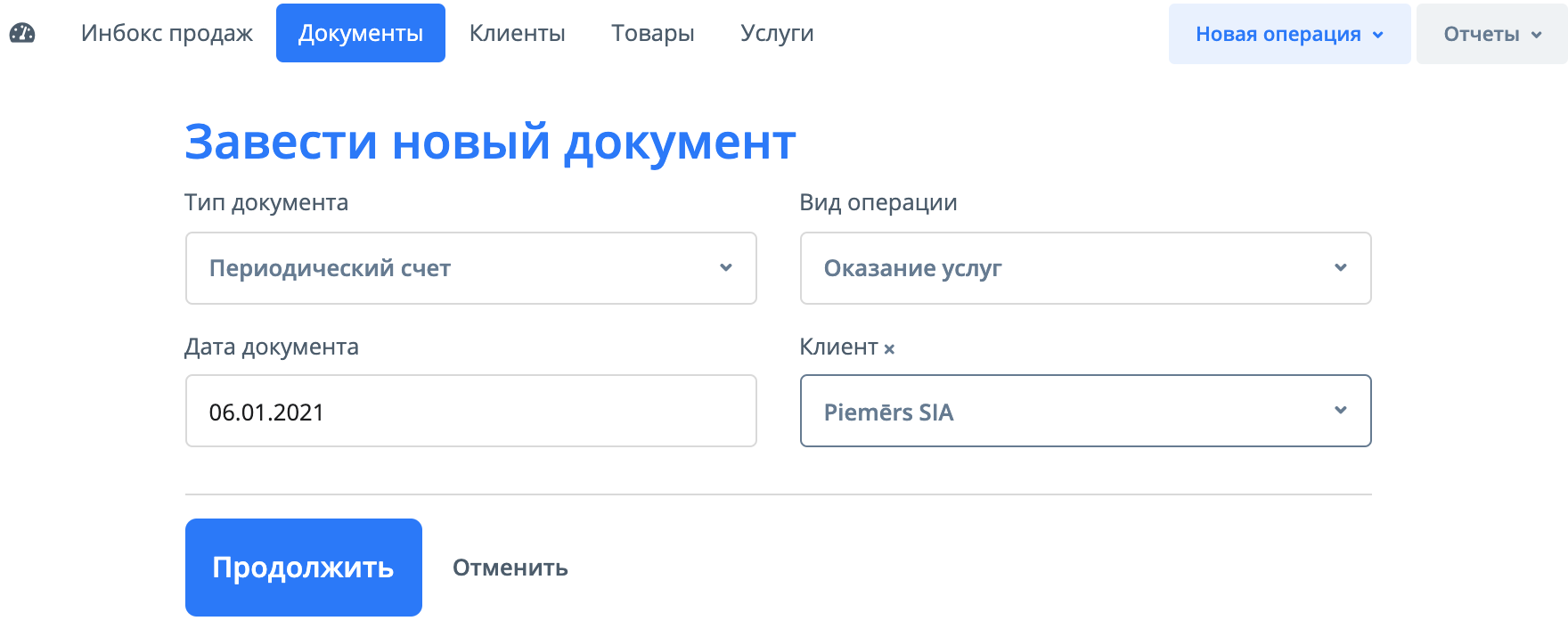Select the Услуги navigation item
The width and height of the screenshot is (1568, 629).
point(777,32)
